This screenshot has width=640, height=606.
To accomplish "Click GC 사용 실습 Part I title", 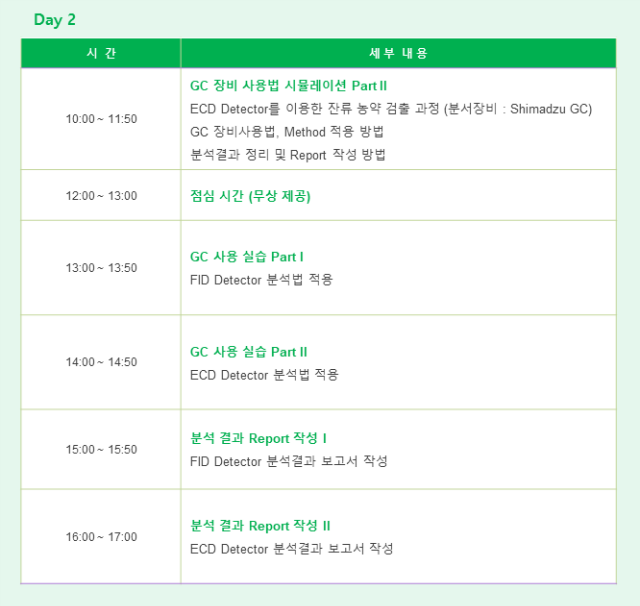I will (247, 257).
